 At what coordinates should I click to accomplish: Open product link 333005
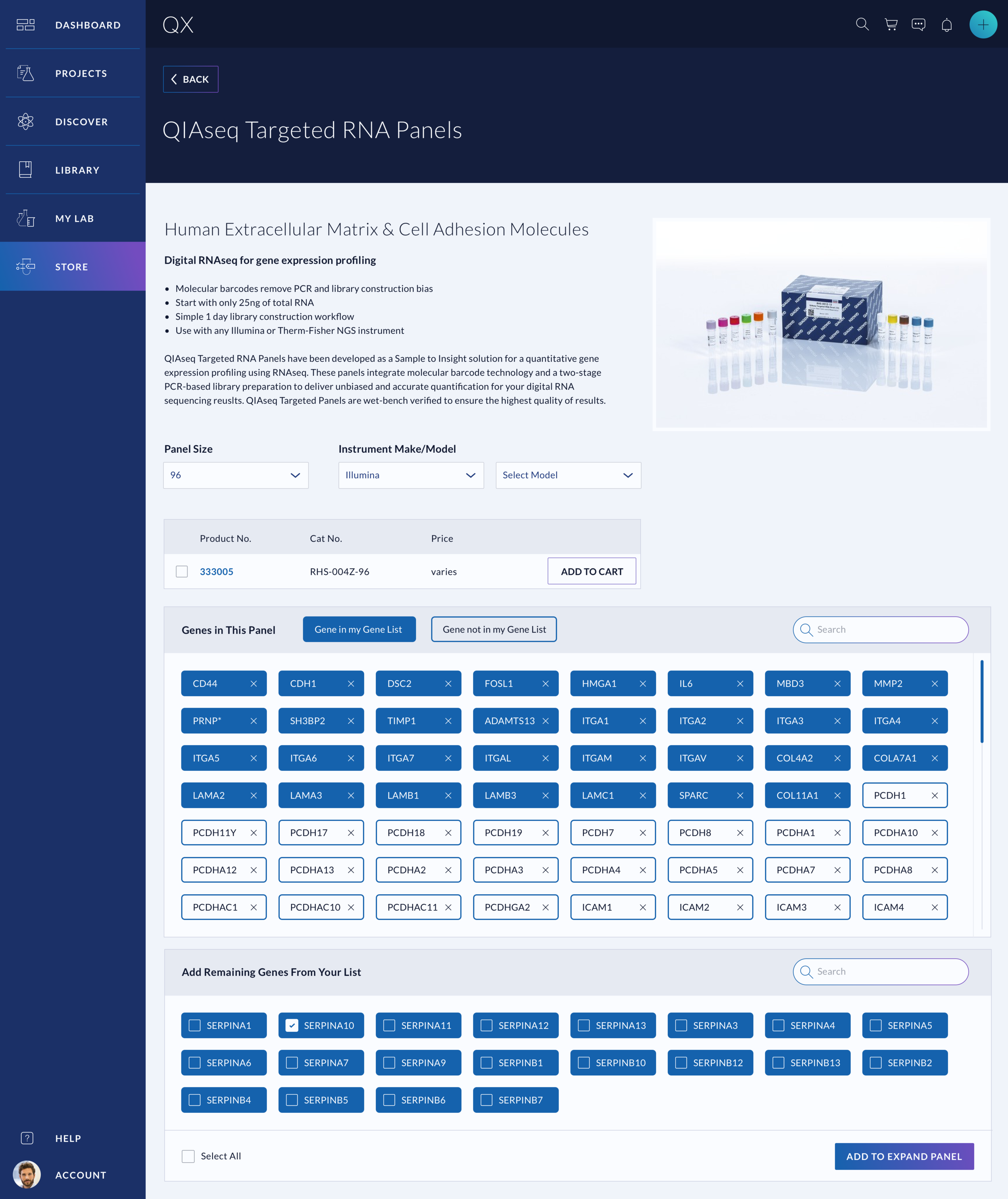pos(217,571)
